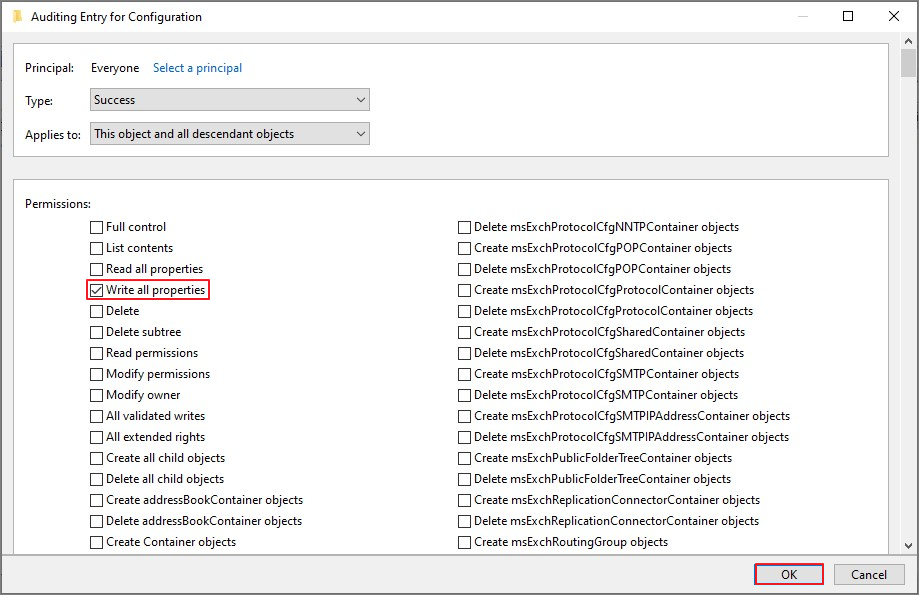The width and height of the screenshot is (919, 595).
Task: Check Delete msExchProtocolCfgNNTPContainer objects
Action: pyautogui.click(x=465, y=227)
